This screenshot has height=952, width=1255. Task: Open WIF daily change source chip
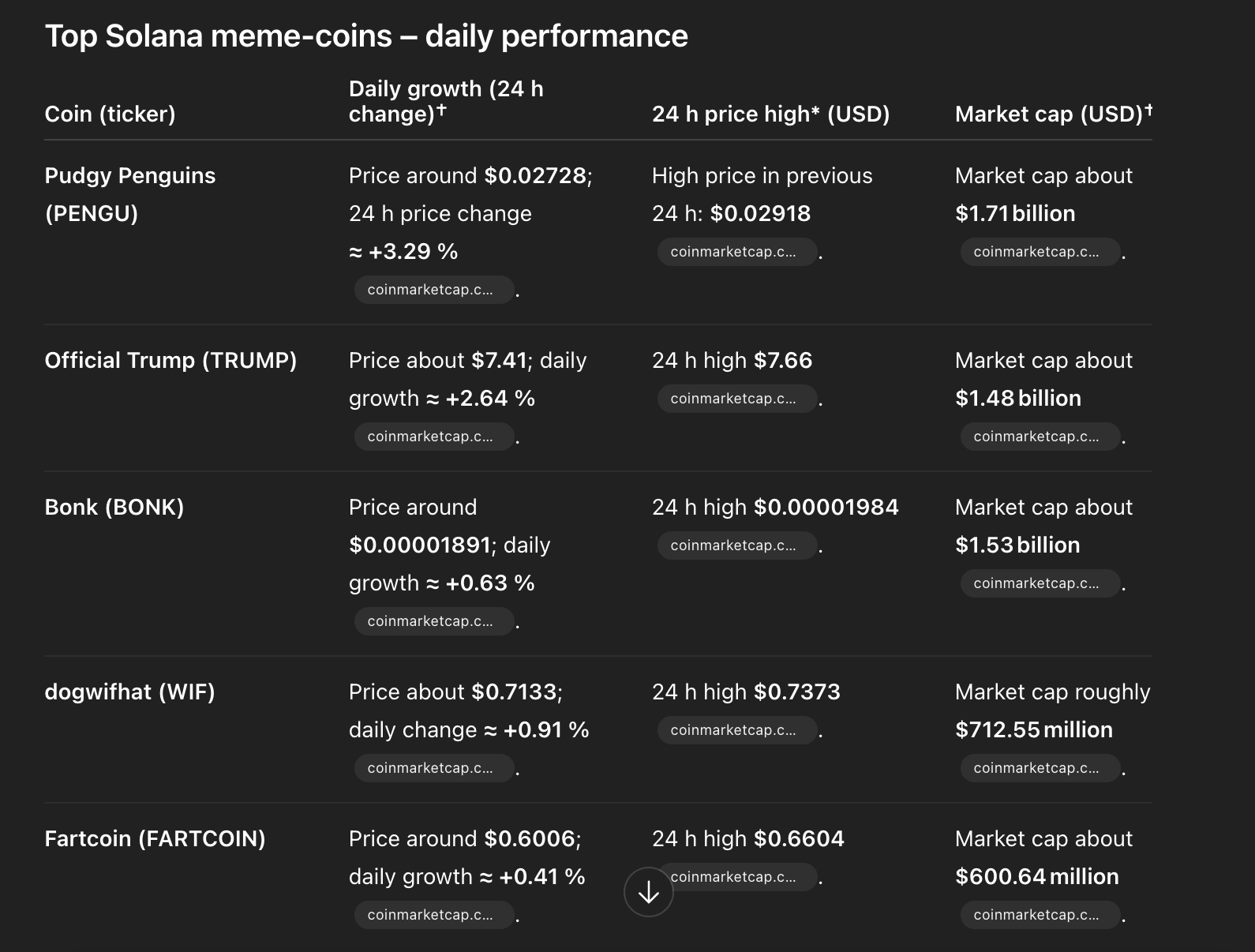click(x=433, y=768)
